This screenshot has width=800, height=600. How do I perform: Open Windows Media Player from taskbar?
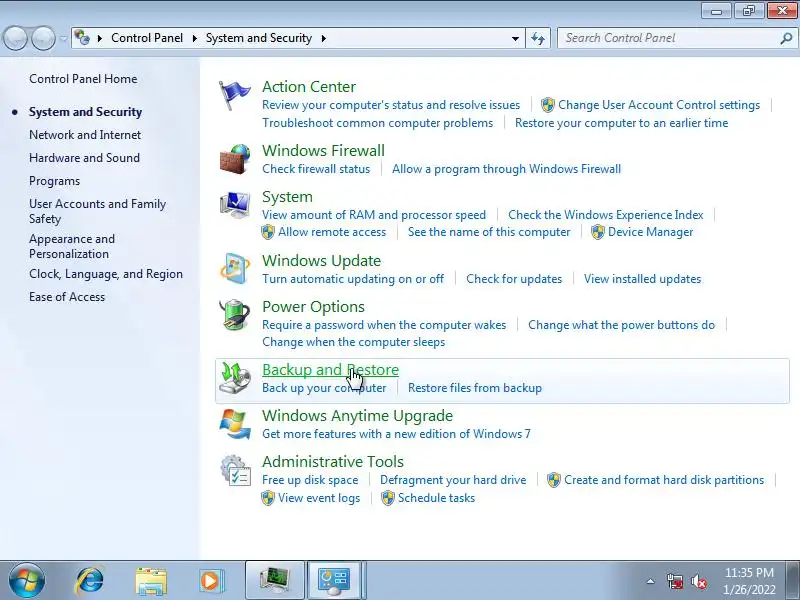[x=210, y=581]
